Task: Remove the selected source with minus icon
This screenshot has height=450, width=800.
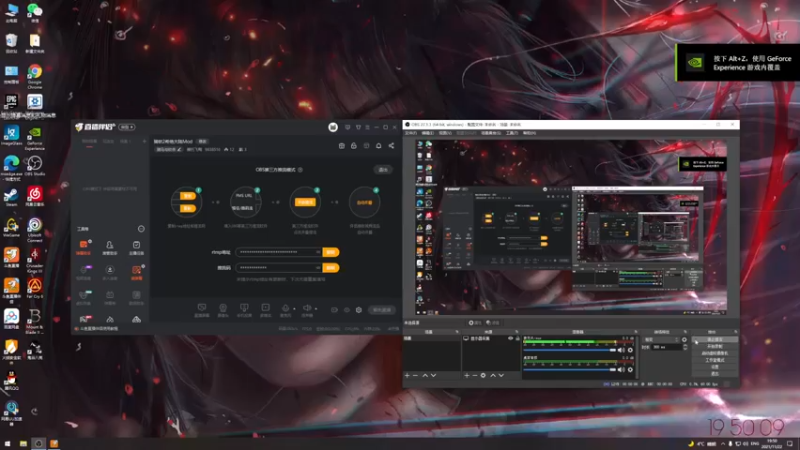Action: coord(474,376)
